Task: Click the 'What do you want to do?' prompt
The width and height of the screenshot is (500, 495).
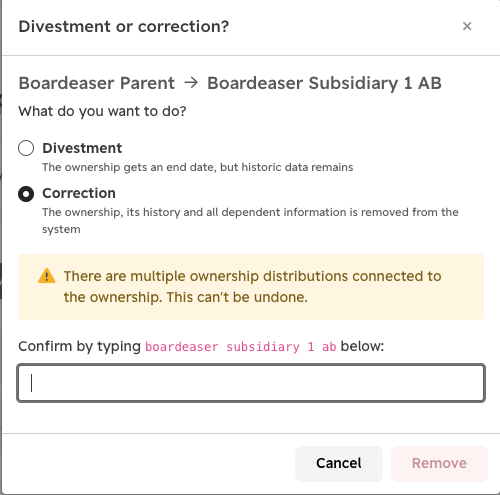Action: pos(102,111)
